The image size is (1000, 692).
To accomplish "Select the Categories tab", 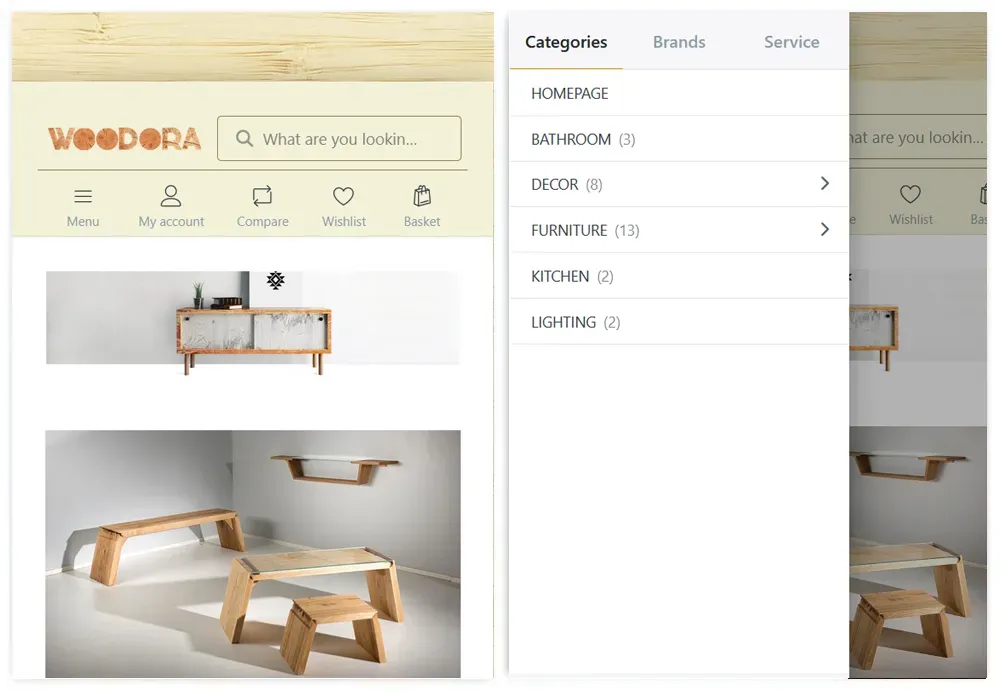I will pyautogui.click(x=566, y=42).
